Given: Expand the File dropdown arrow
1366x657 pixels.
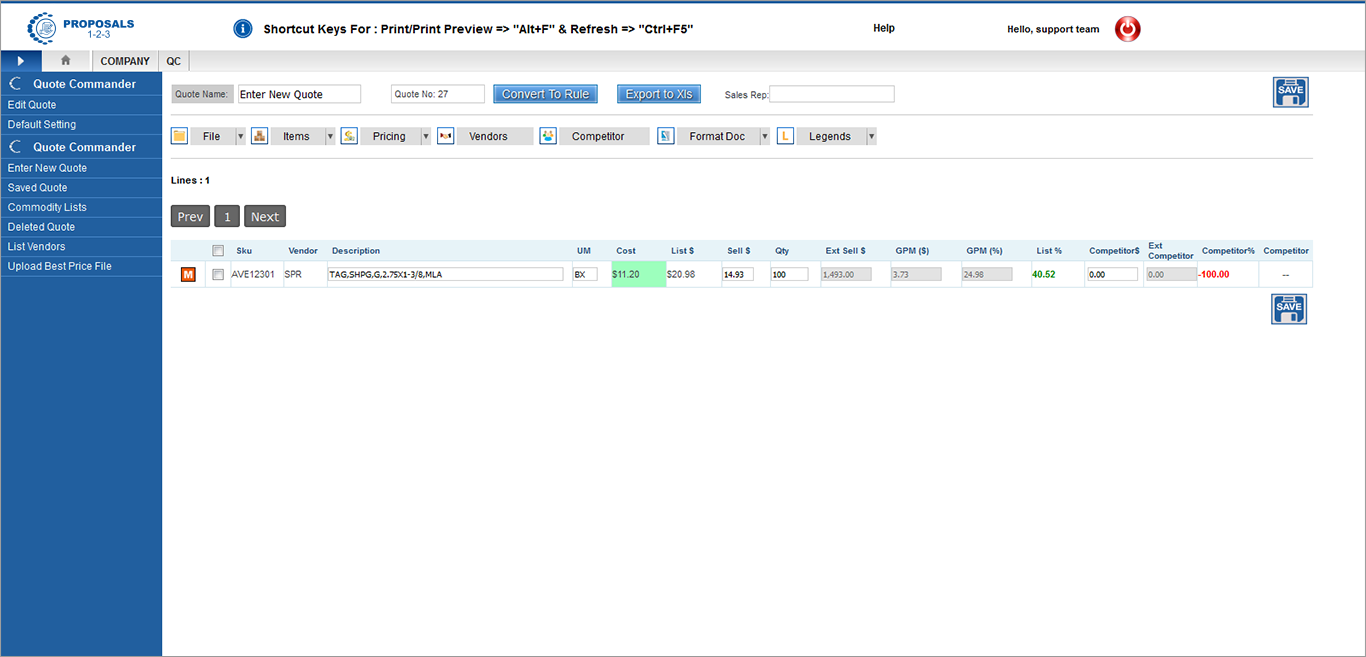Looking at the screenshot, I should point(240,136).
